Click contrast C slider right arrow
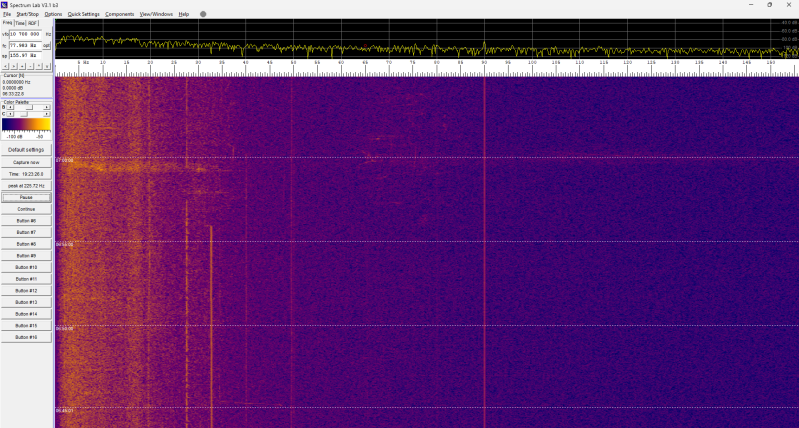Viewport: 799px width, 428px height. (x=47, y=114)
